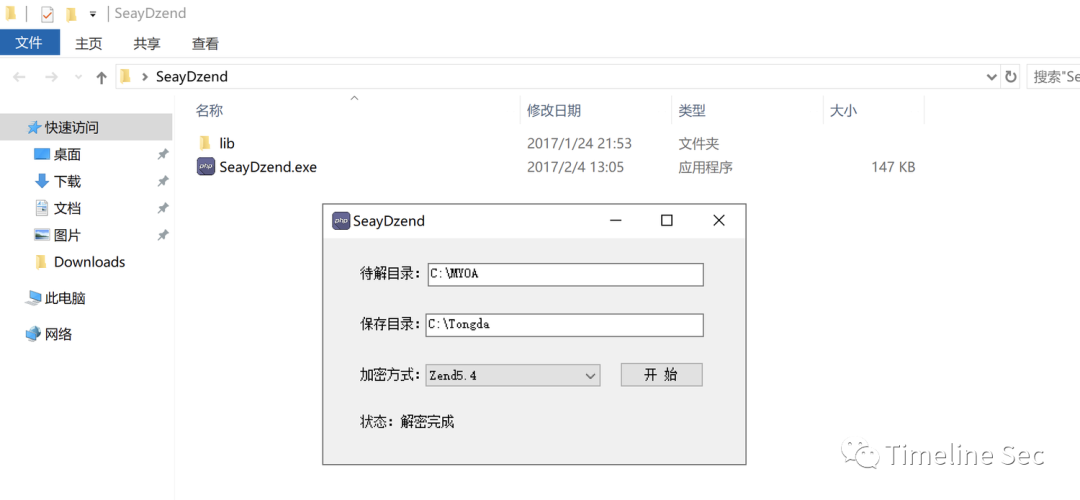Open the 加密方式 Zend5.4 dropdown
The height and width of the screenshot is (500, 1080).
(513, 375)
